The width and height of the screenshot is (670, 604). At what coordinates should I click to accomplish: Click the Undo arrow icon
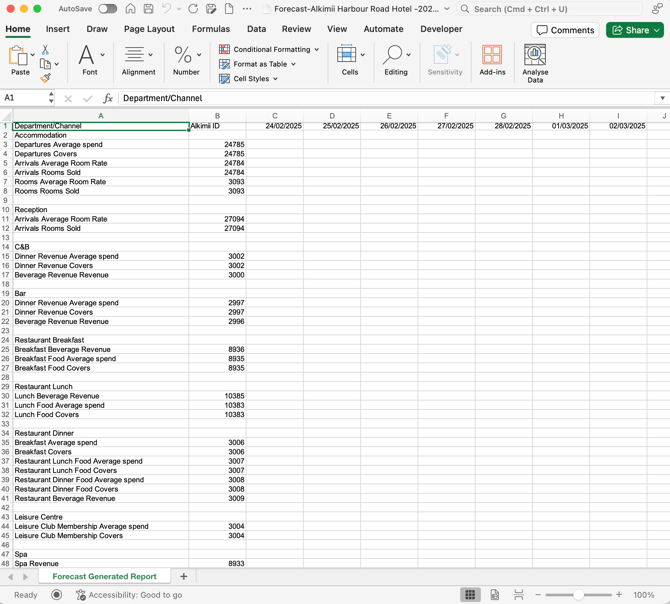coord(167,9)
